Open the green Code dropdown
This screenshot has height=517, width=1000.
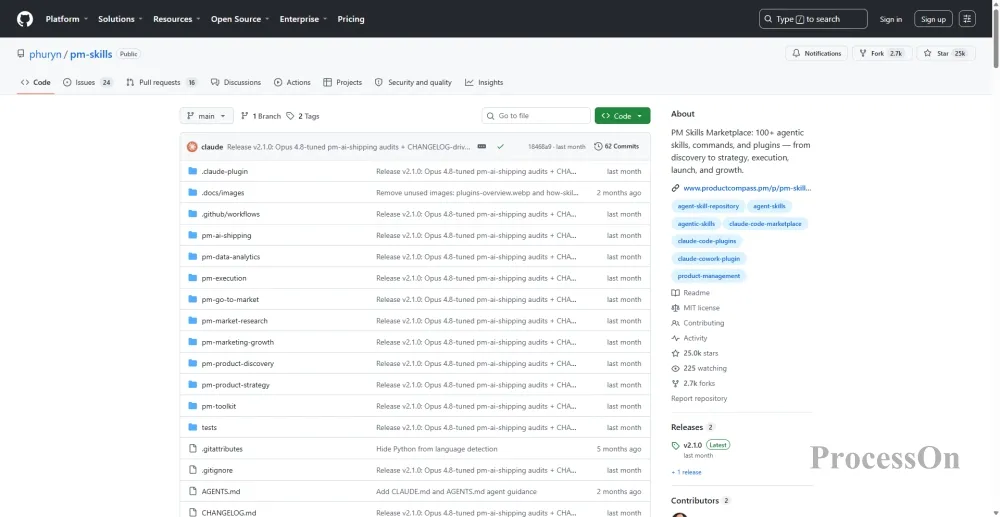click(x=622, y=116)
